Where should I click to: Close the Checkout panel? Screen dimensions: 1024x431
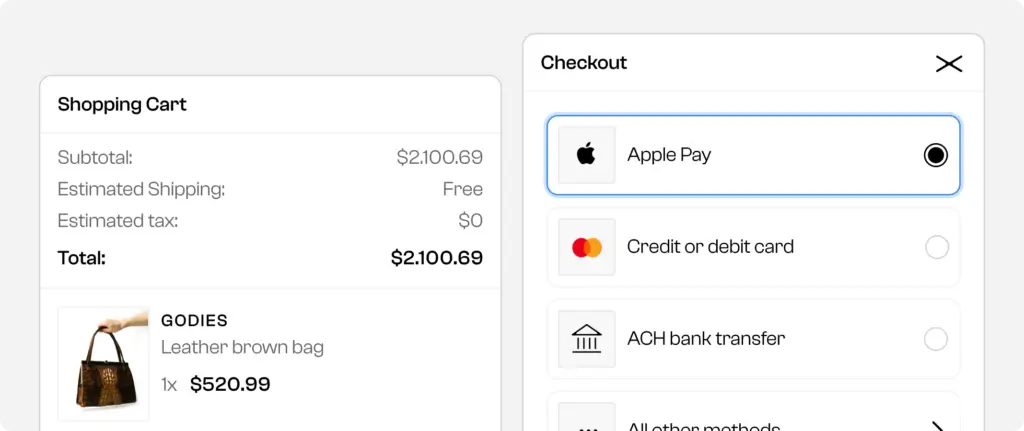pos(948,63)
